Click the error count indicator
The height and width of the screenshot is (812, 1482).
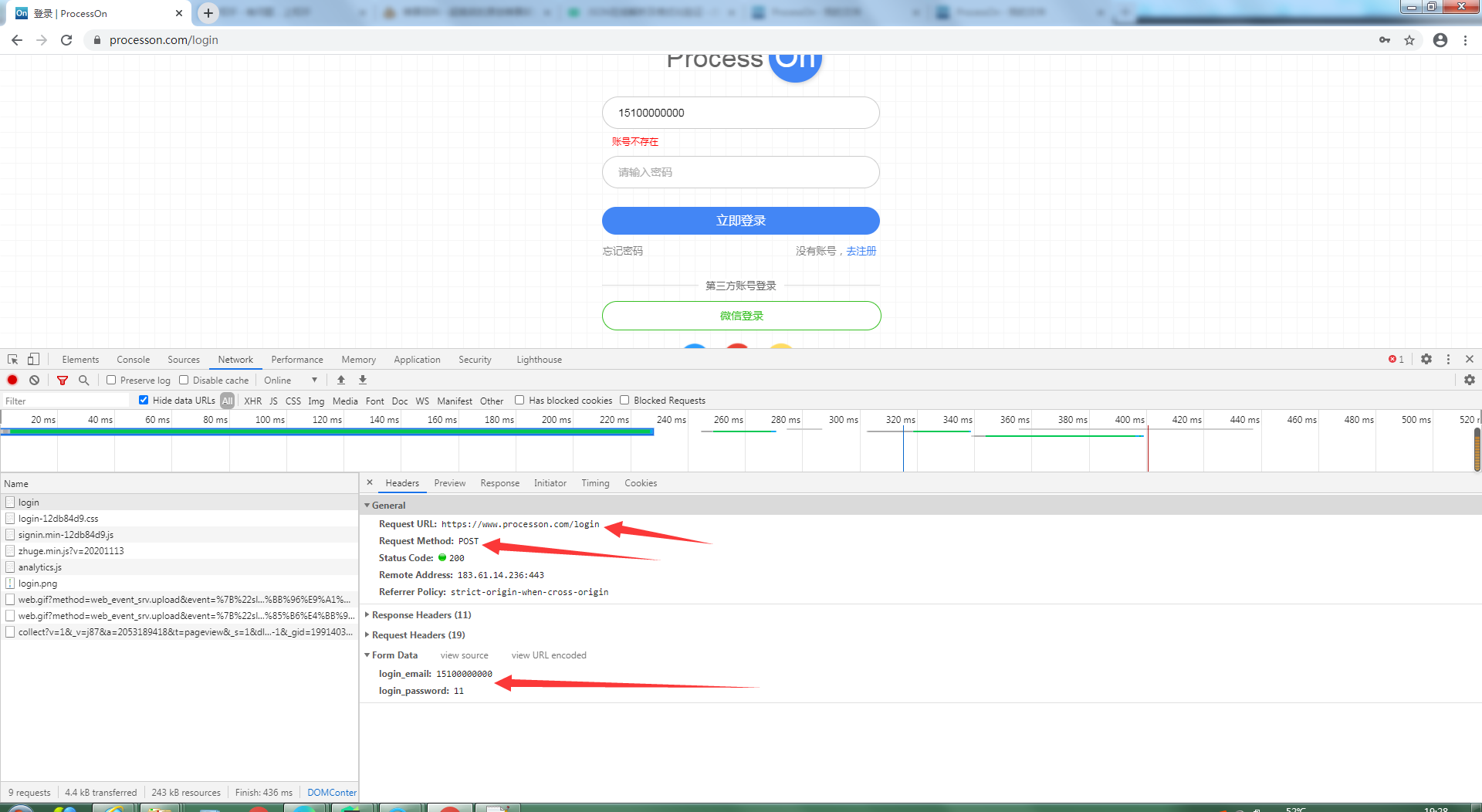1396,360
